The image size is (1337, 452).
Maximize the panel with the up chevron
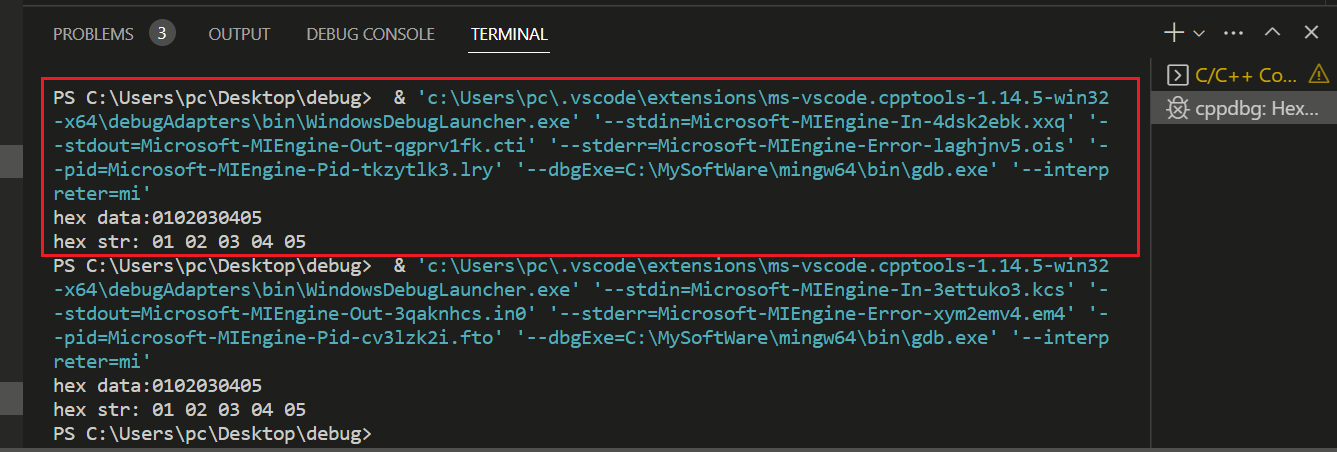click(1272, 33)
